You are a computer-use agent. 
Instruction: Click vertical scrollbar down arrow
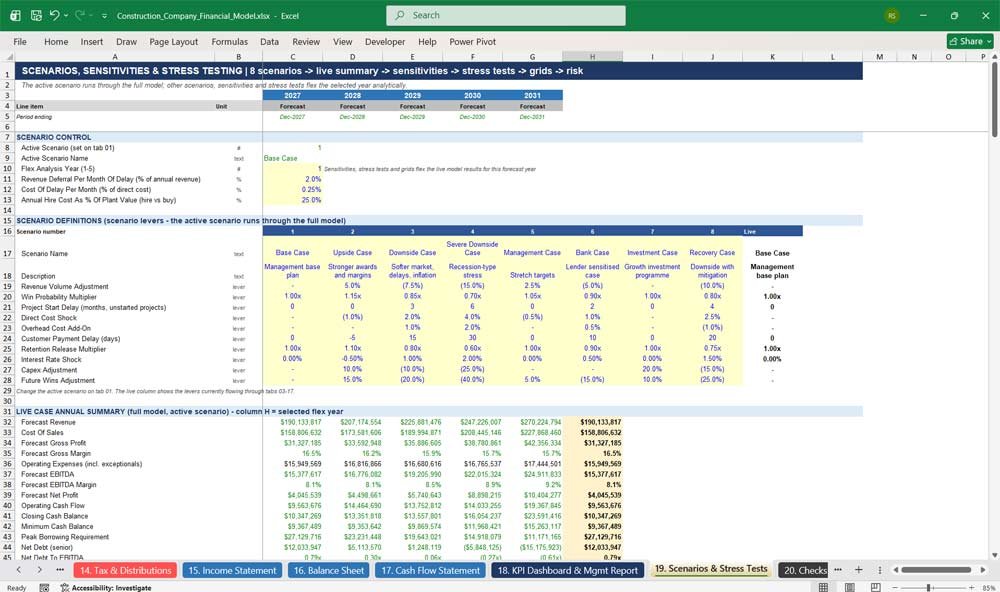(x=994, y=556)
